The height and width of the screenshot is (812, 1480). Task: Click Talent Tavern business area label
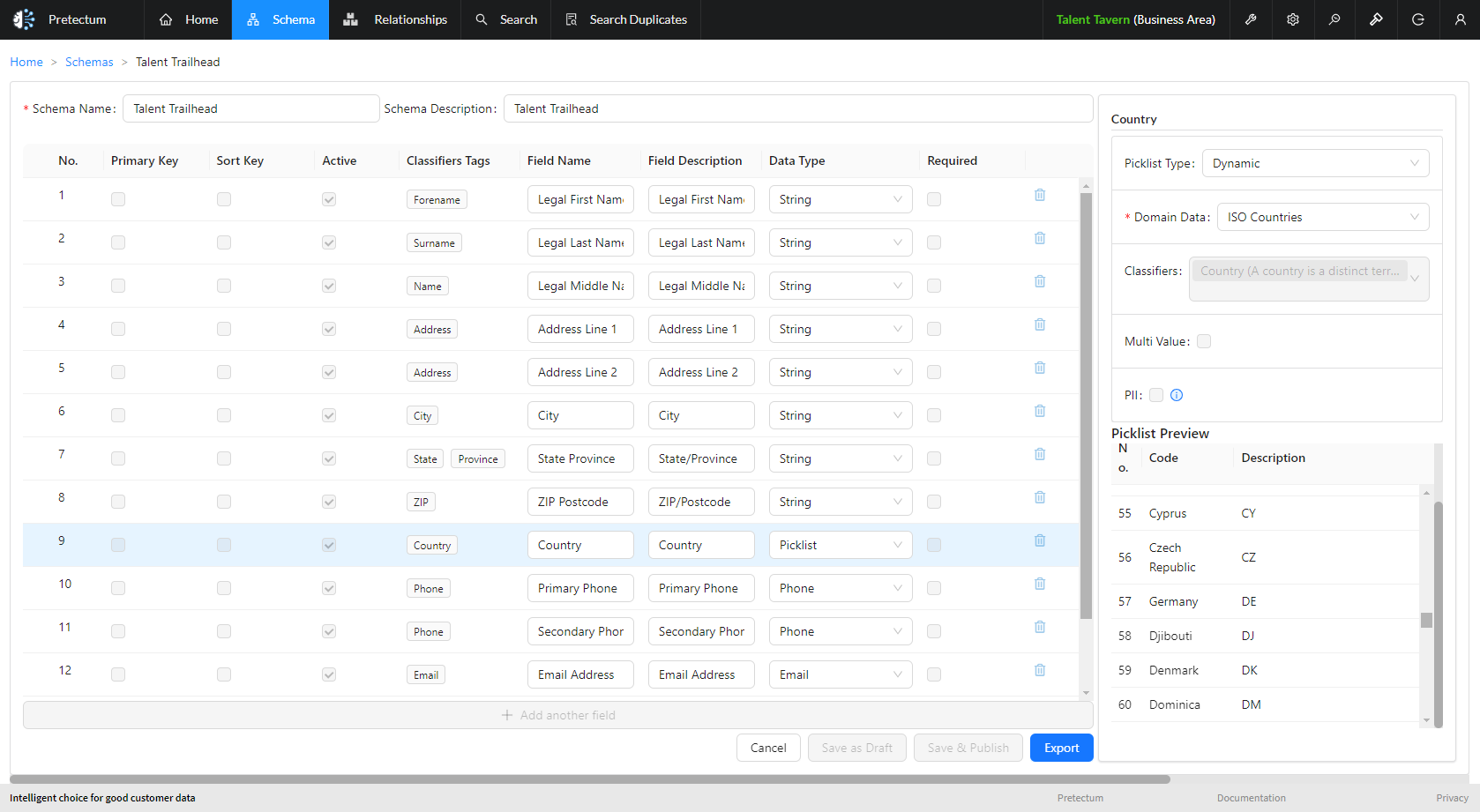[1135, 19]
